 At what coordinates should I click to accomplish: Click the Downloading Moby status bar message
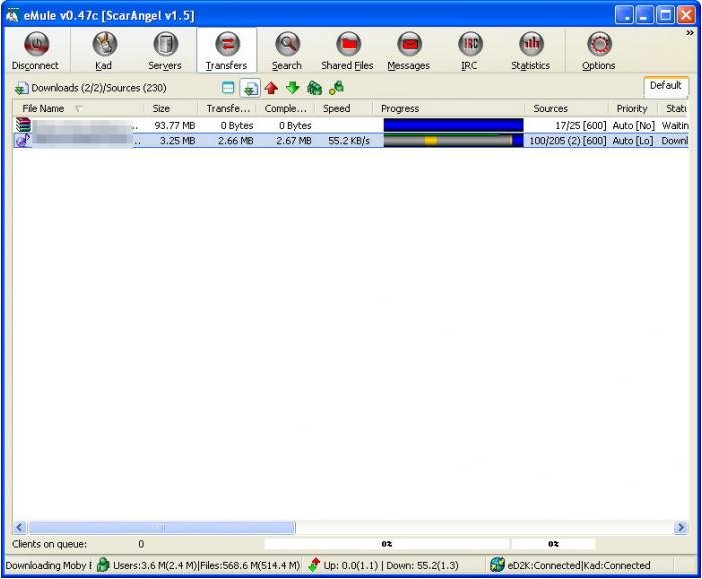click(x=49, y=566)
